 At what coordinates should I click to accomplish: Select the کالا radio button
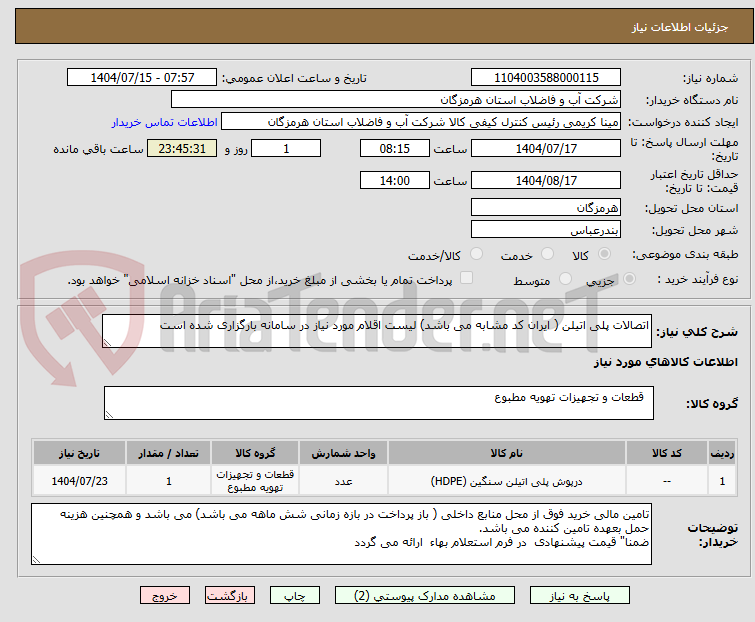(604, 254)
